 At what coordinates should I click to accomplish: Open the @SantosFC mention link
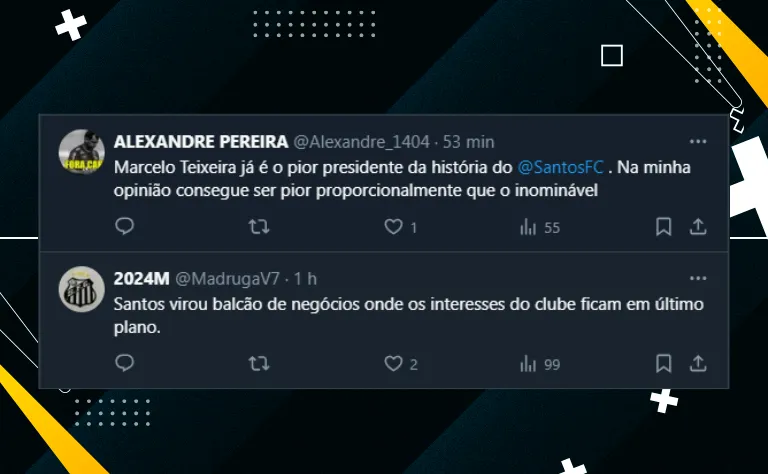(x=560, y=167)
